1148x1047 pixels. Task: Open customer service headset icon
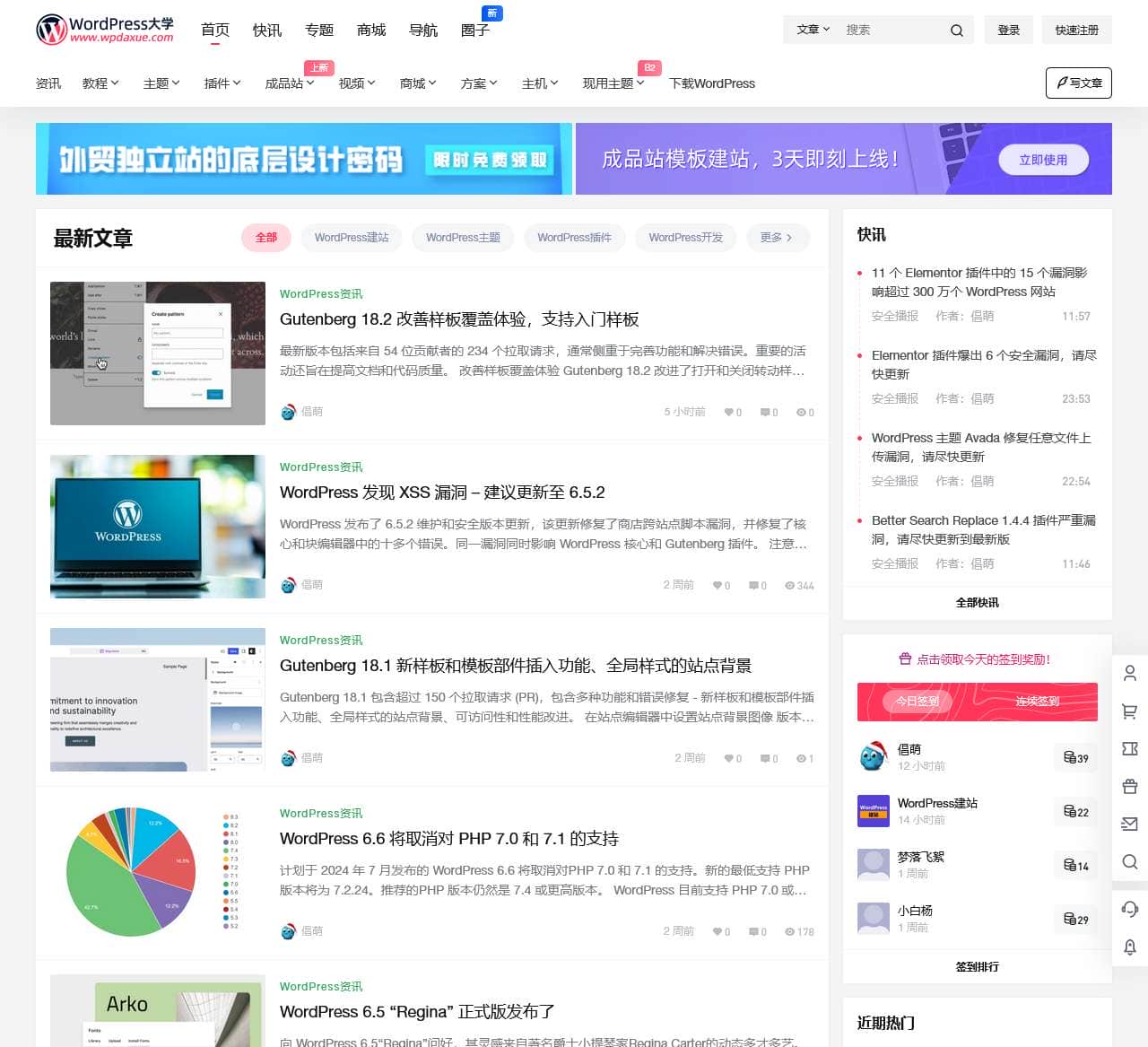point(1130,909)
